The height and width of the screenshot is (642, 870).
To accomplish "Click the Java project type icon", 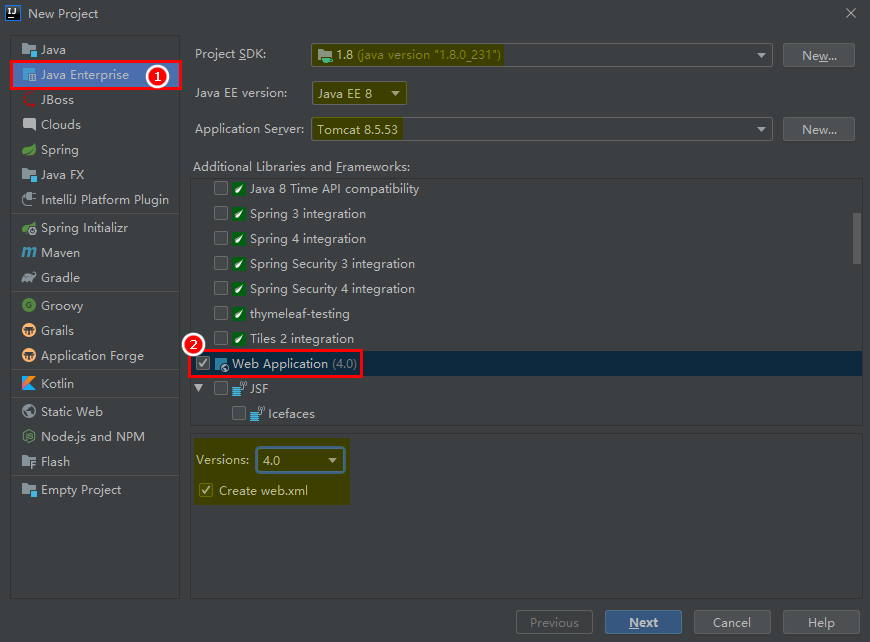I will tap(29, 49).
